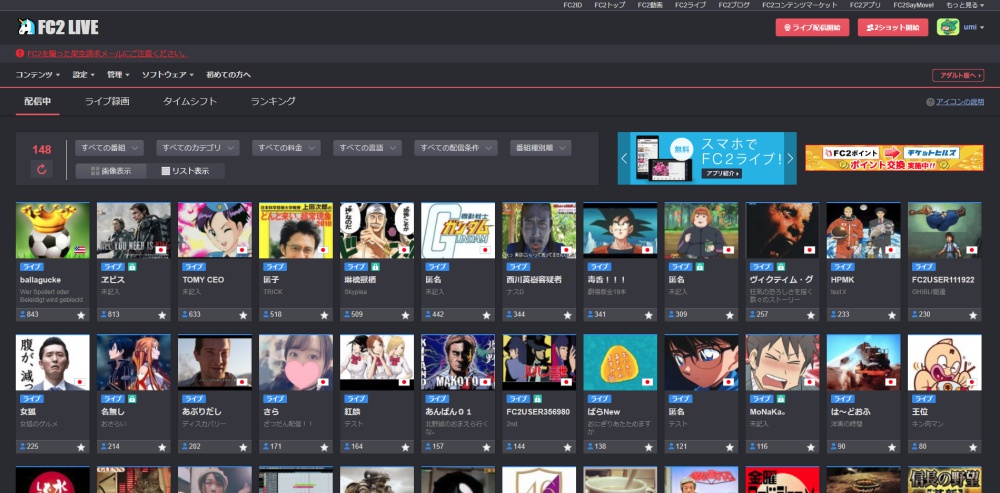Click the viewer count icon on 女狐 card
This screenshot has width=1000, height=493.
(24, 447)
